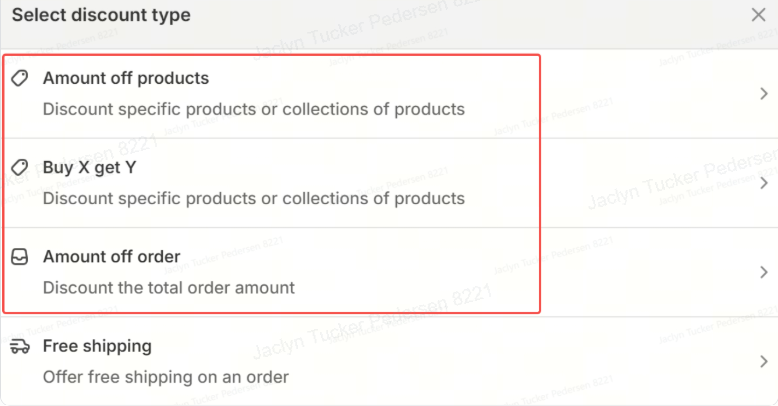Click "Offer free shipping on an order" text
The image size is (778, 406).
coord(165,377)
